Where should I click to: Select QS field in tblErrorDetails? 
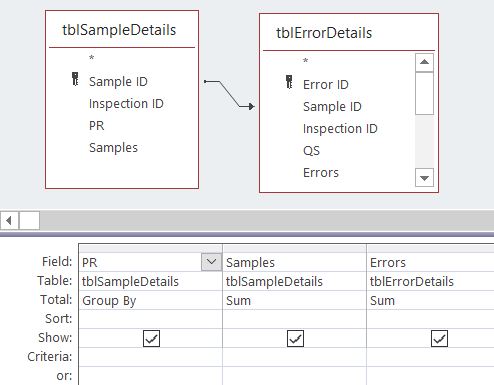coord(311,151)
